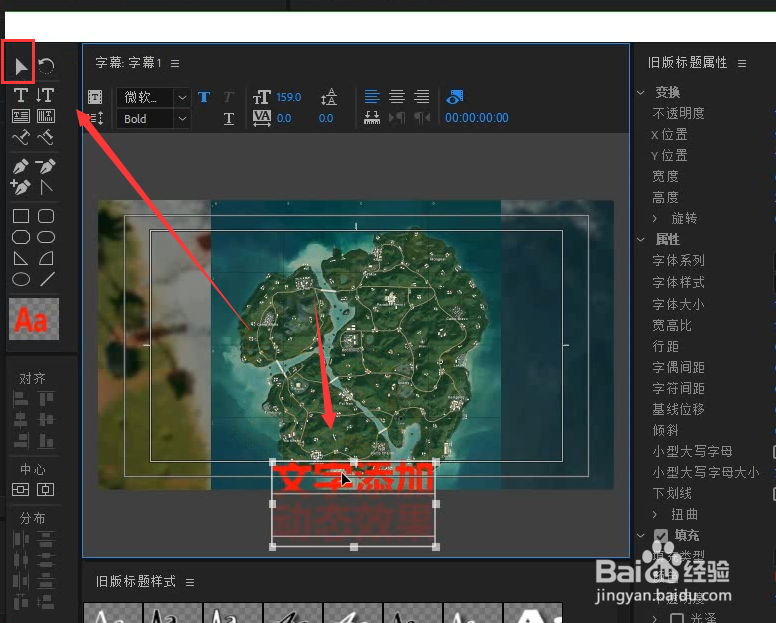This screenshot has height=623, width=776.
Task: Open Roll/Crawl Options icon
Action: (96, 118)
